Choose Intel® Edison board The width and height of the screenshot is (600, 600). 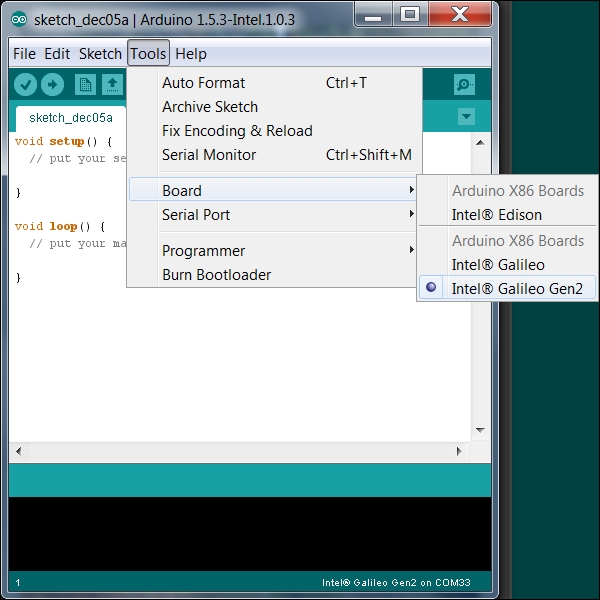pyautogui.click(x=507, y=215)
